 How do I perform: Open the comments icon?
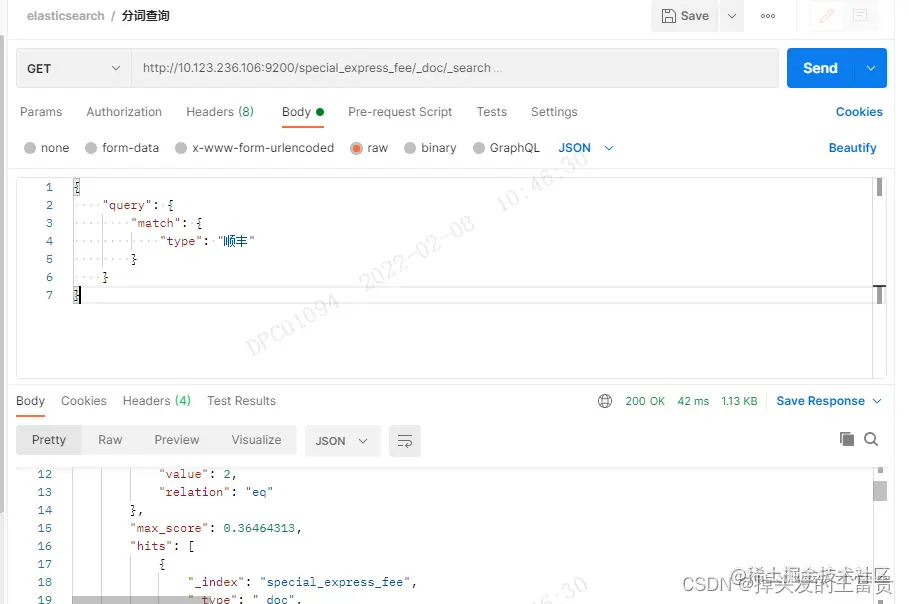point(860,16)
